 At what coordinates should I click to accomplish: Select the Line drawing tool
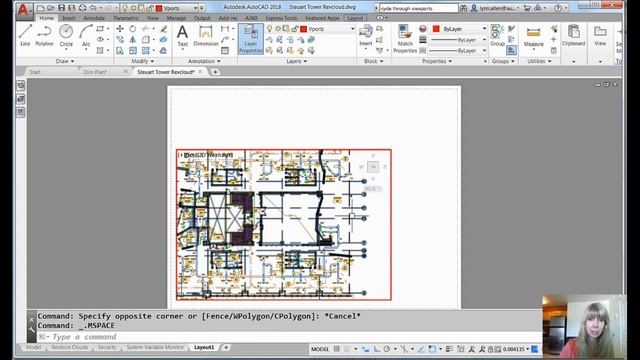25,35
